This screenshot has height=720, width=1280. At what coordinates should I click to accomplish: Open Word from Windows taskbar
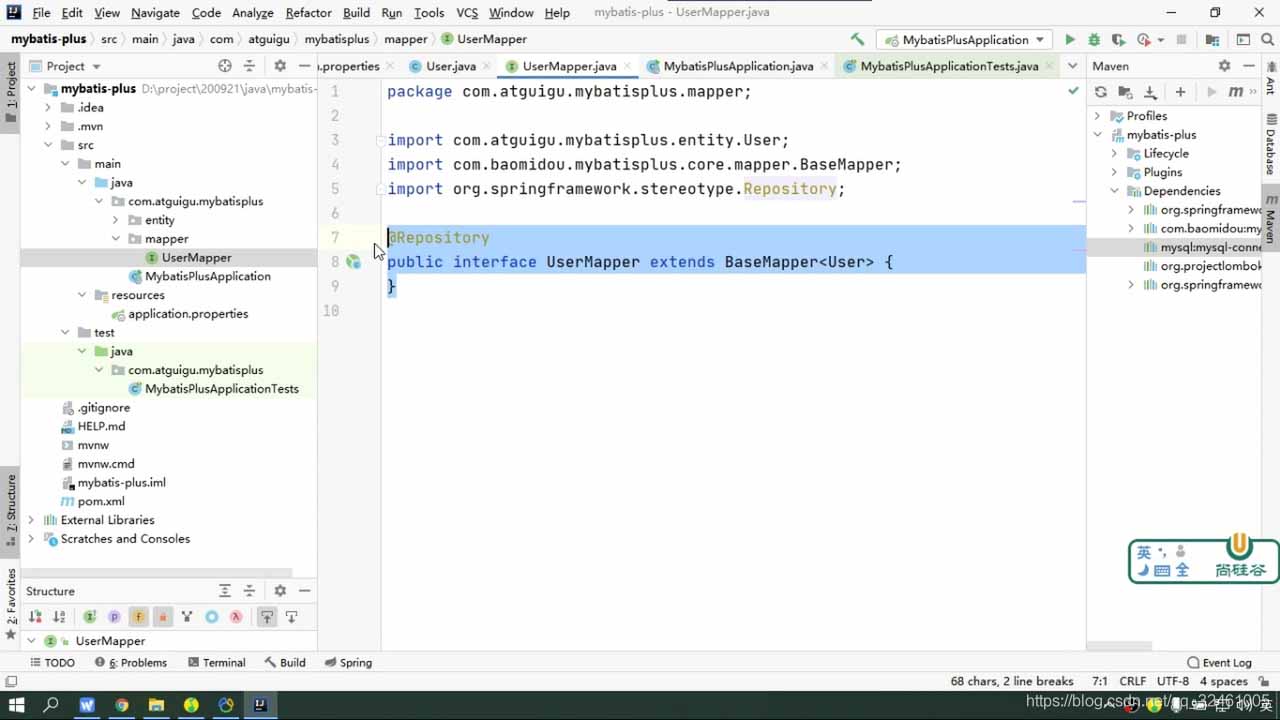[x=86, y=705]
